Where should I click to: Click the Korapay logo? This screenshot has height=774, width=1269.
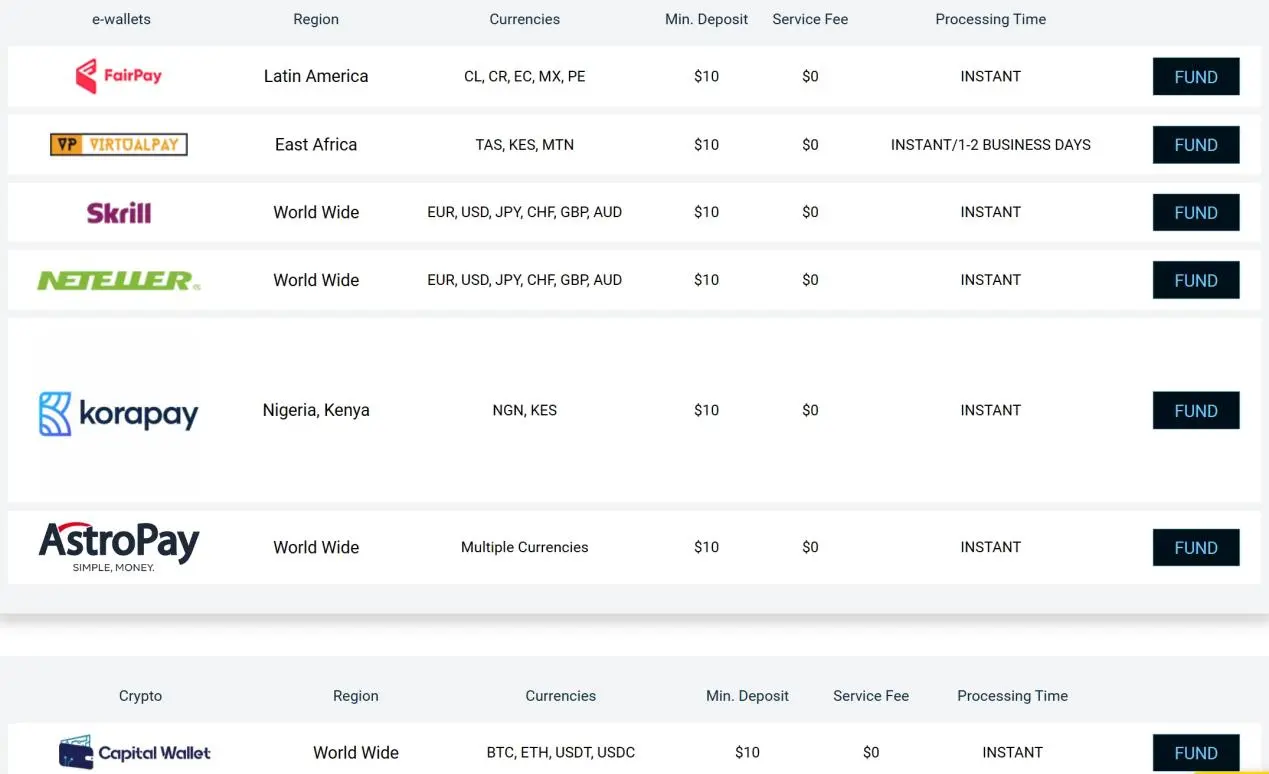coord(119,414)
